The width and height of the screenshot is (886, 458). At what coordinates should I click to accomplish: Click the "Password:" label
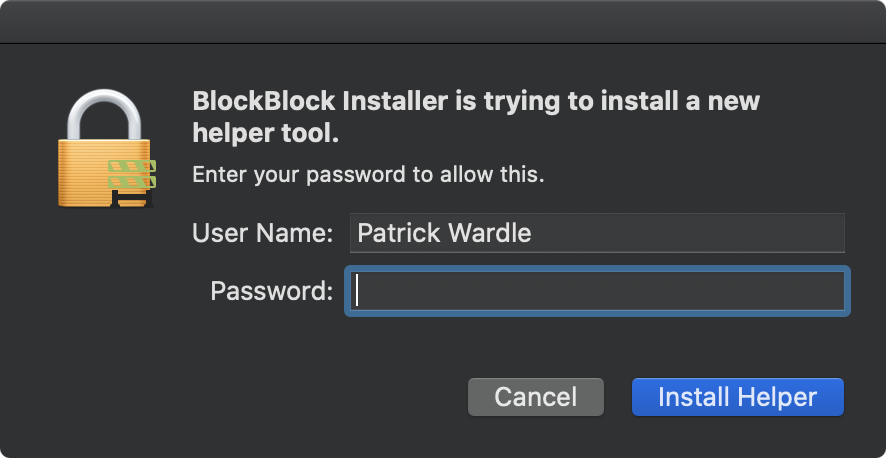(x=271, y=291)
